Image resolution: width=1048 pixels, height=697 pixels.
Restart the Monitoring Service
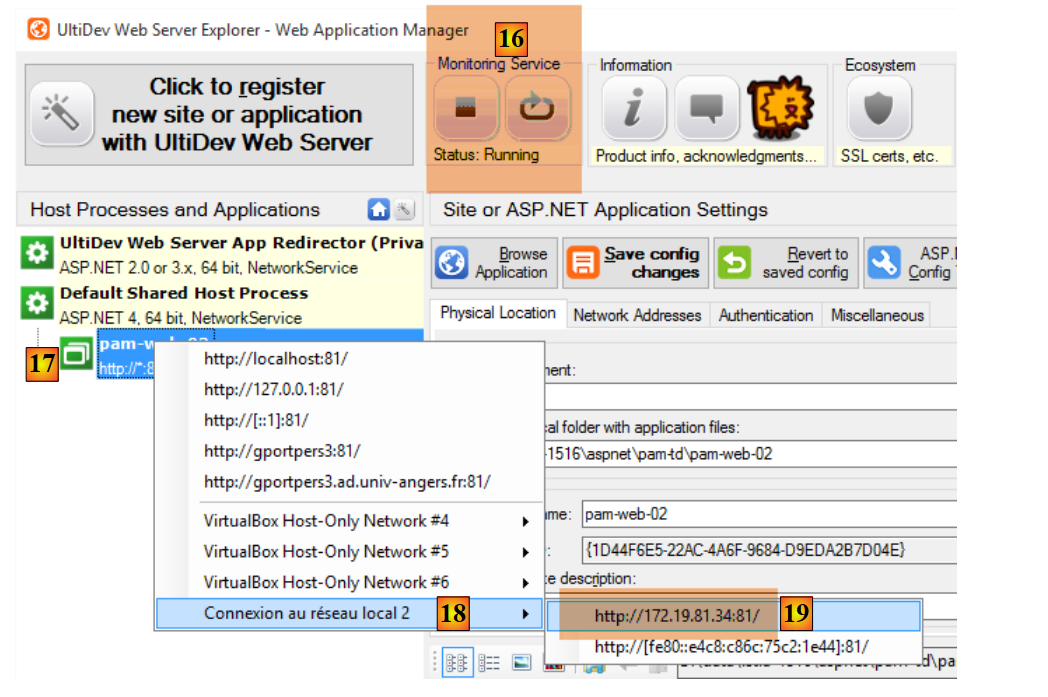(537, 109)
